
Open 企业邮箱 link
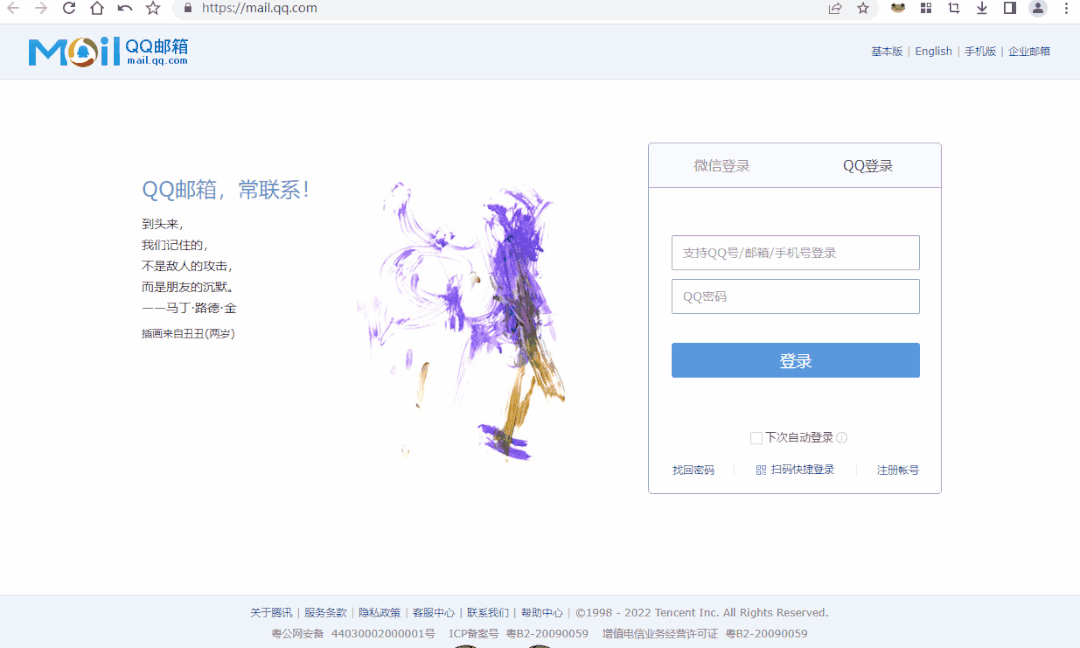[1029, 51]
